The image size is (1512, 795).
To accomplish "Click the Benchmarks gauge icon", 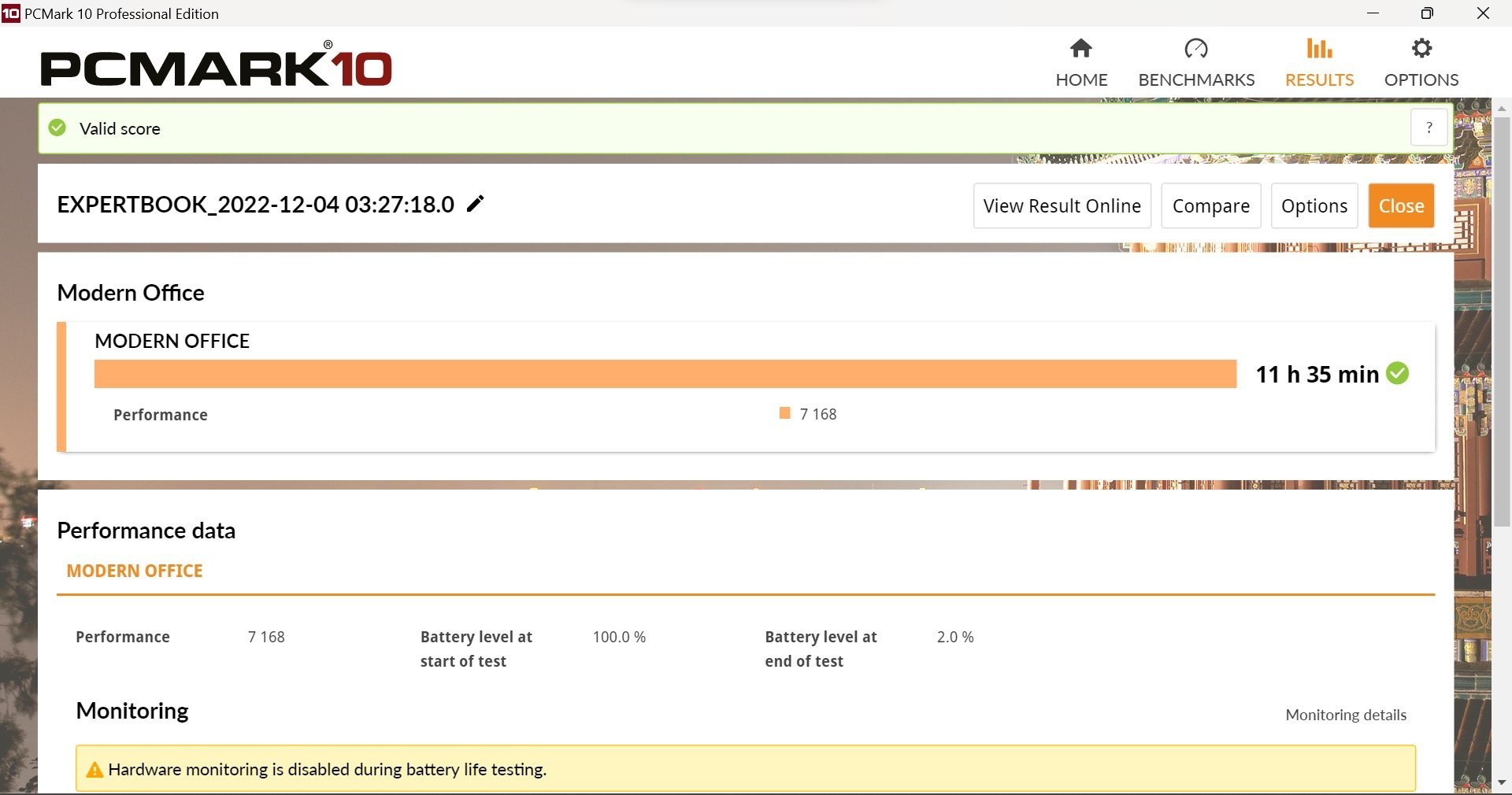I will pos(1196,49).
